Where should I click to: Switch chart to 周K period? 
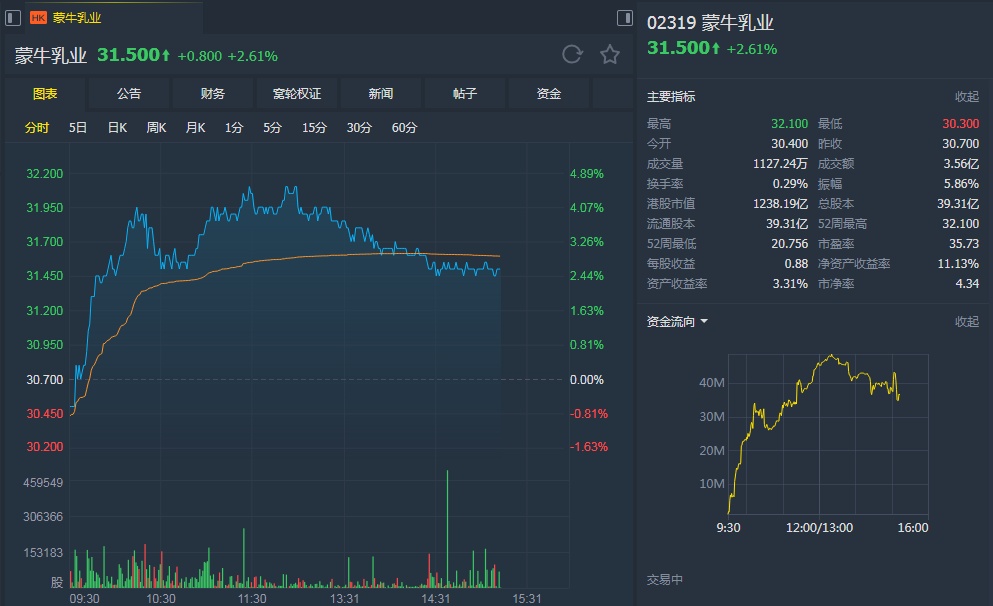click(x=156, y=128)
